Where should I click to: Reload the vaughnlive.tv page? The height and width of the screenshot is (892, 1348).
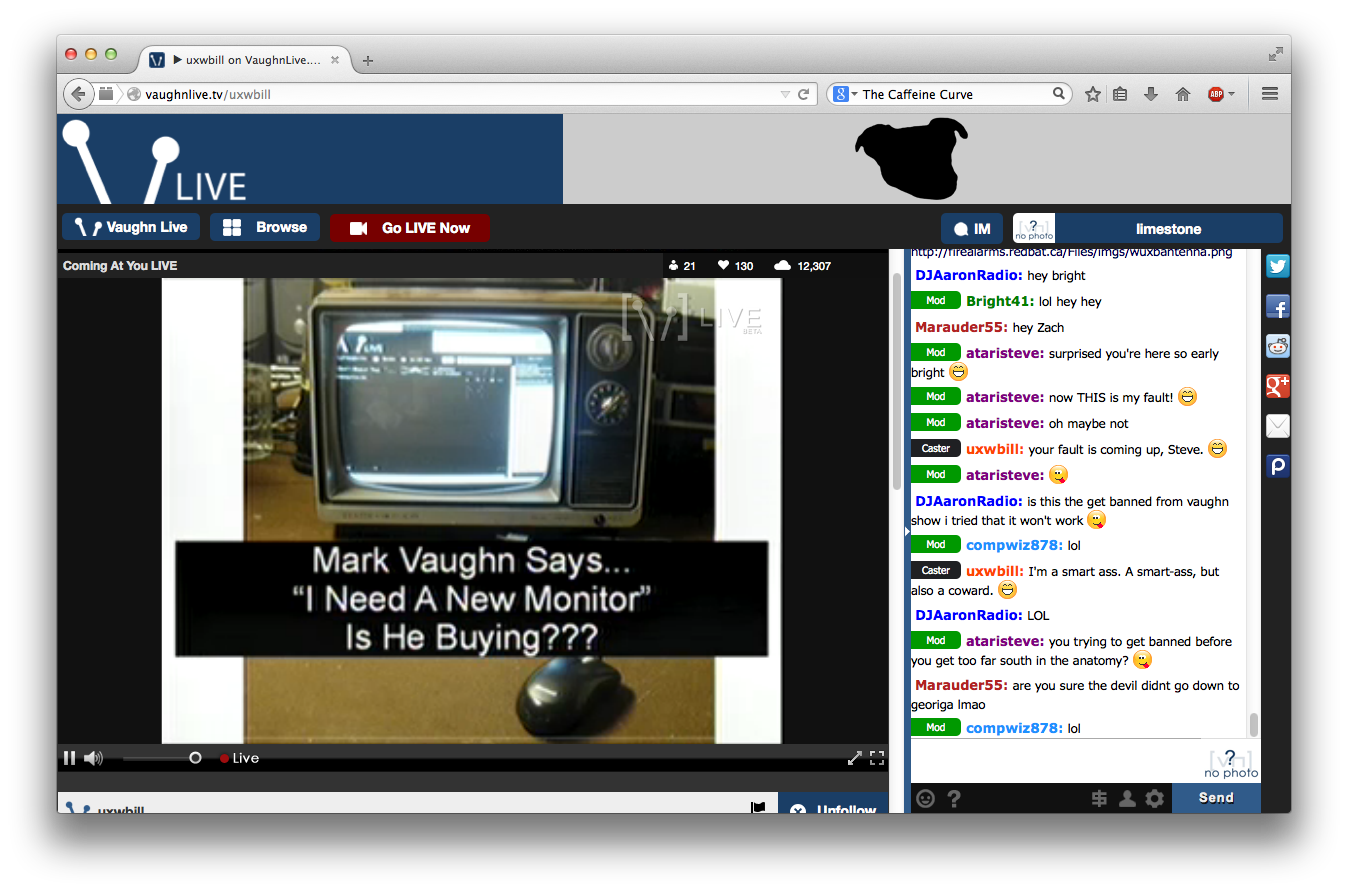803,94
